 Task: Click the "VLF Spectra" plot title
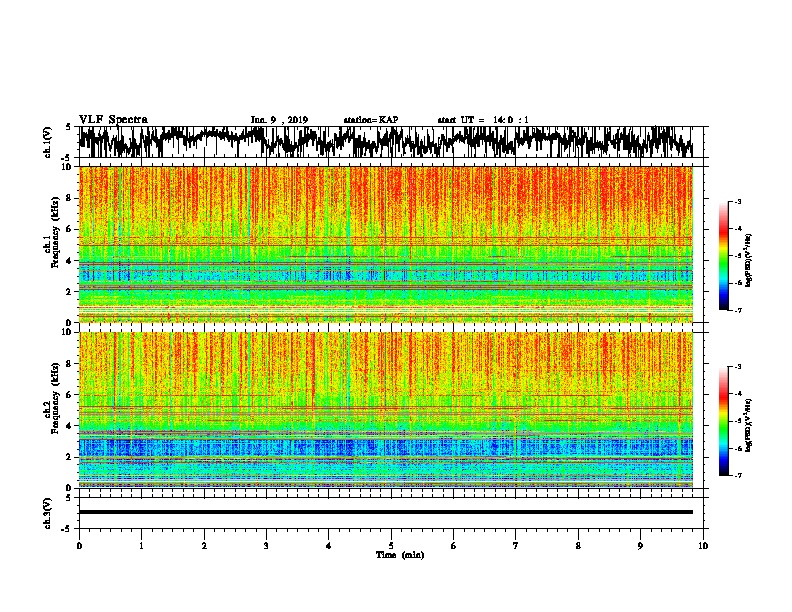[113, 120]
